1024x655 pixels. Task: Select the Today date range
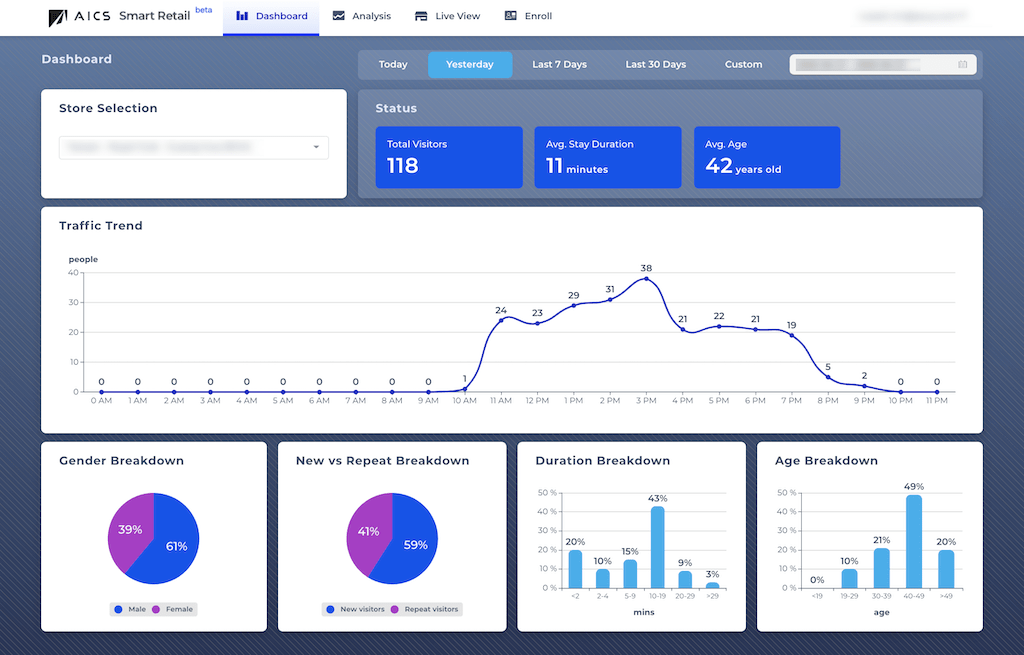point(393,64)
